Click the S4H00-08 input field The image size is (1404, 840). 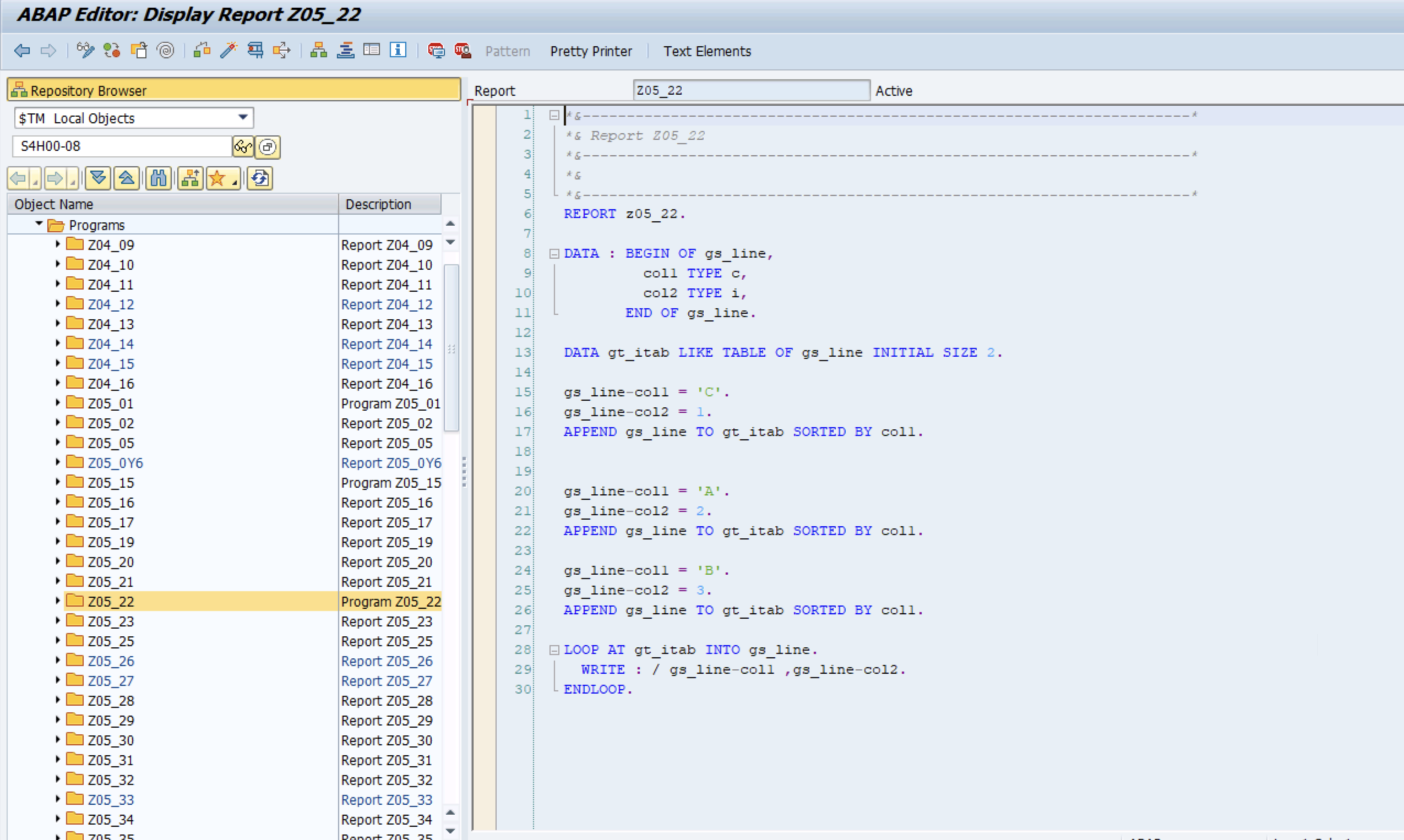pyautogui.click(x=122, y=146)
